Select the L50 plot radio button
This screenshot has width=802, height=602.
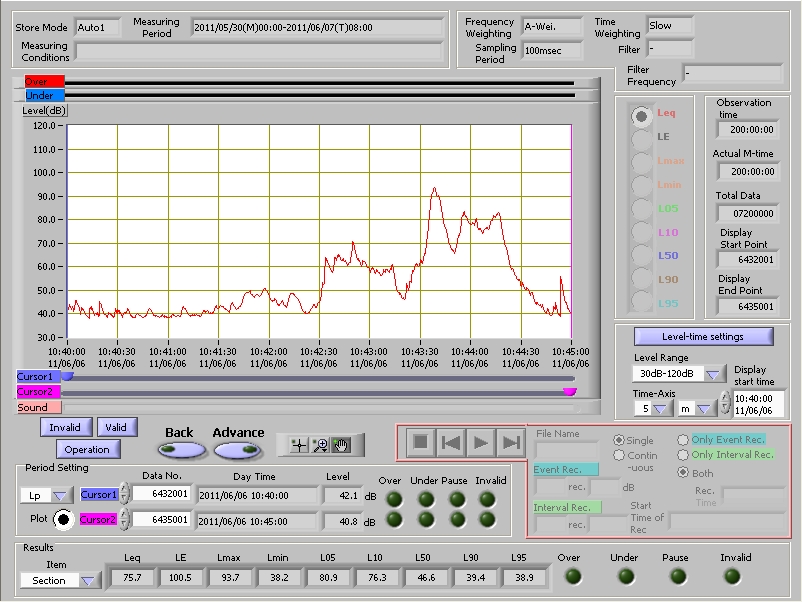(x=641, y=256)
